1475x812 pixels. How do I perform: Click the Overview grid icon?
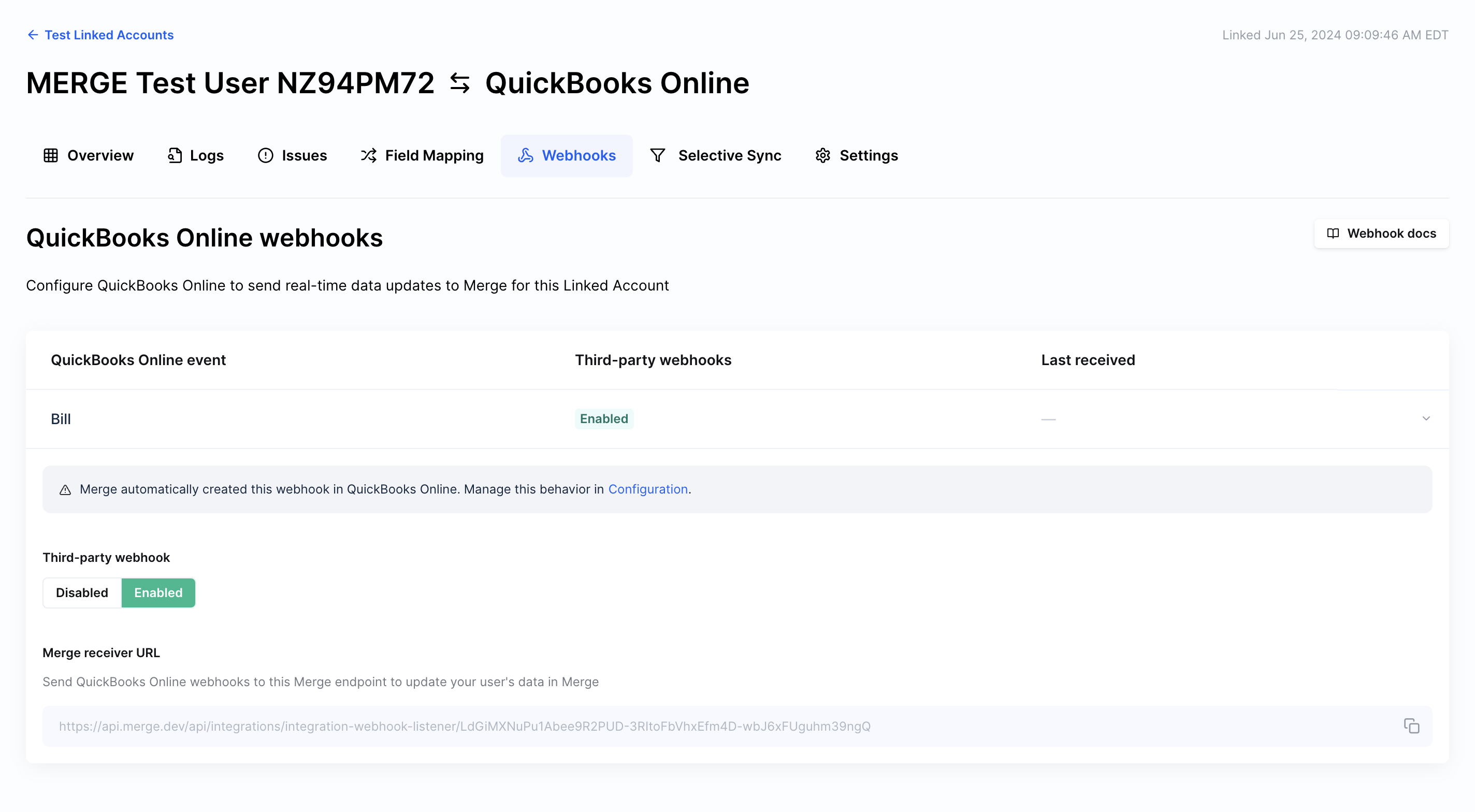(x=50, y=155)
